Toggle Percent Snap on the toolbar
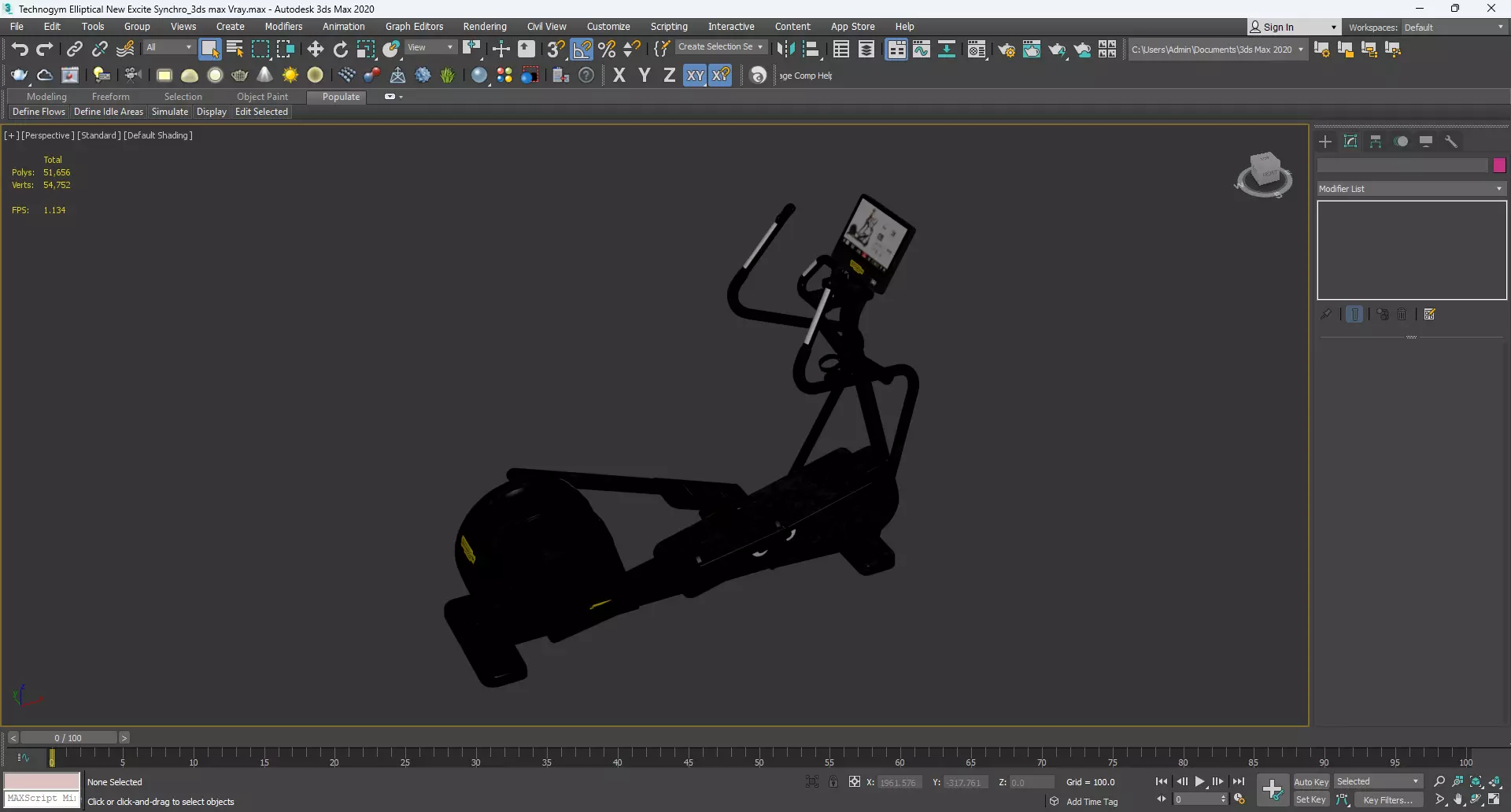Screen dimensions: 1511x812 pos(607,49)
